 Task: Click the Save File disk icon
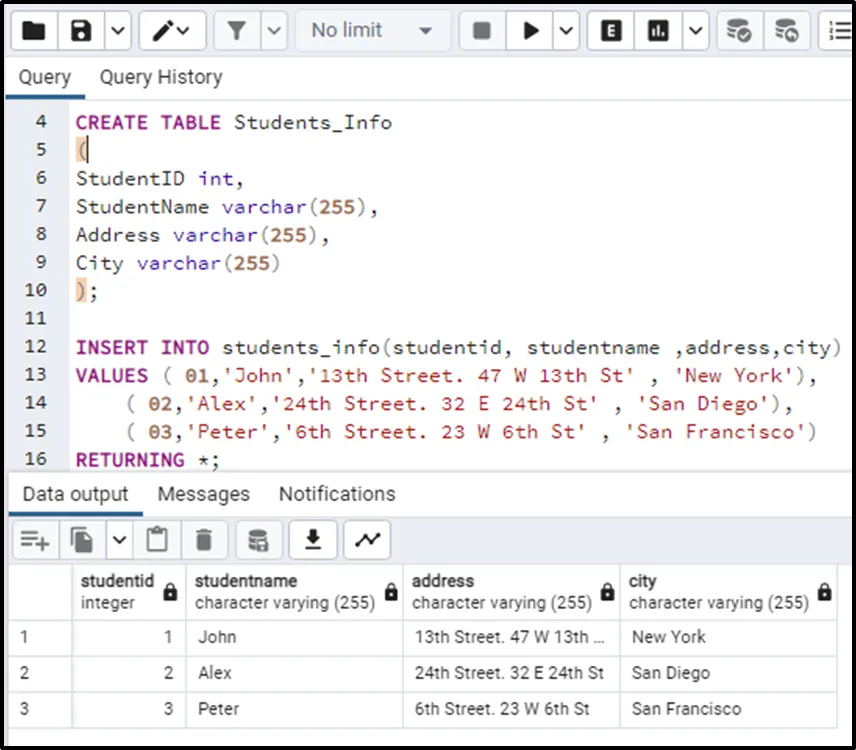[x=81, y=31]
